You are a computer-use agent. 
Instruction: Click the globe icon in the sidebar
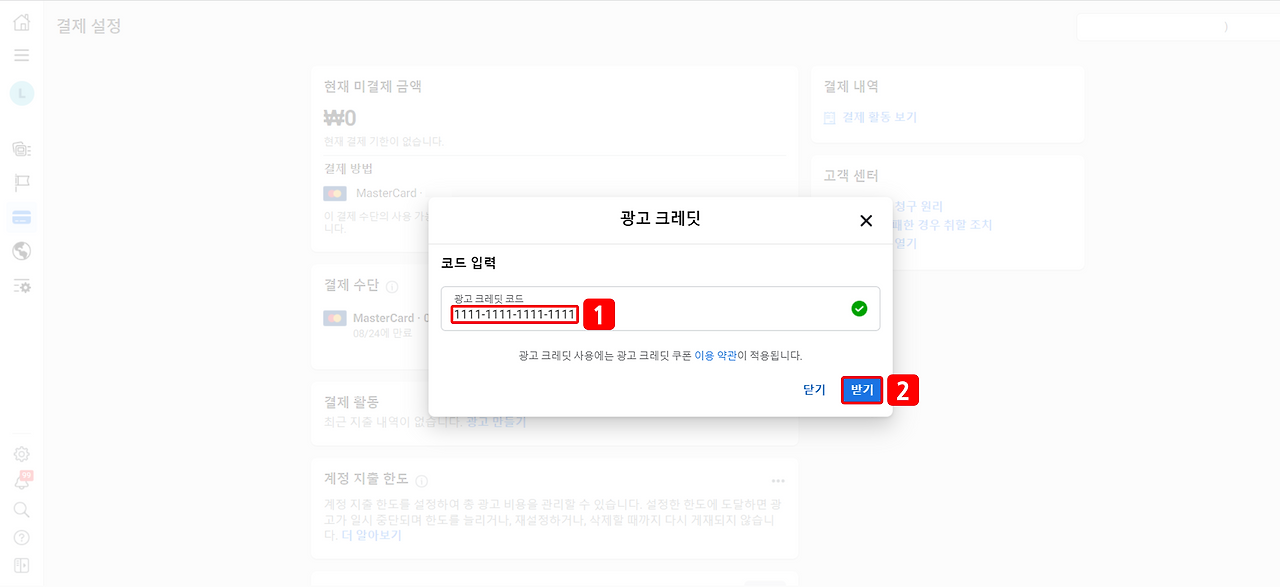pyautogui.click(x=20, y=252)
